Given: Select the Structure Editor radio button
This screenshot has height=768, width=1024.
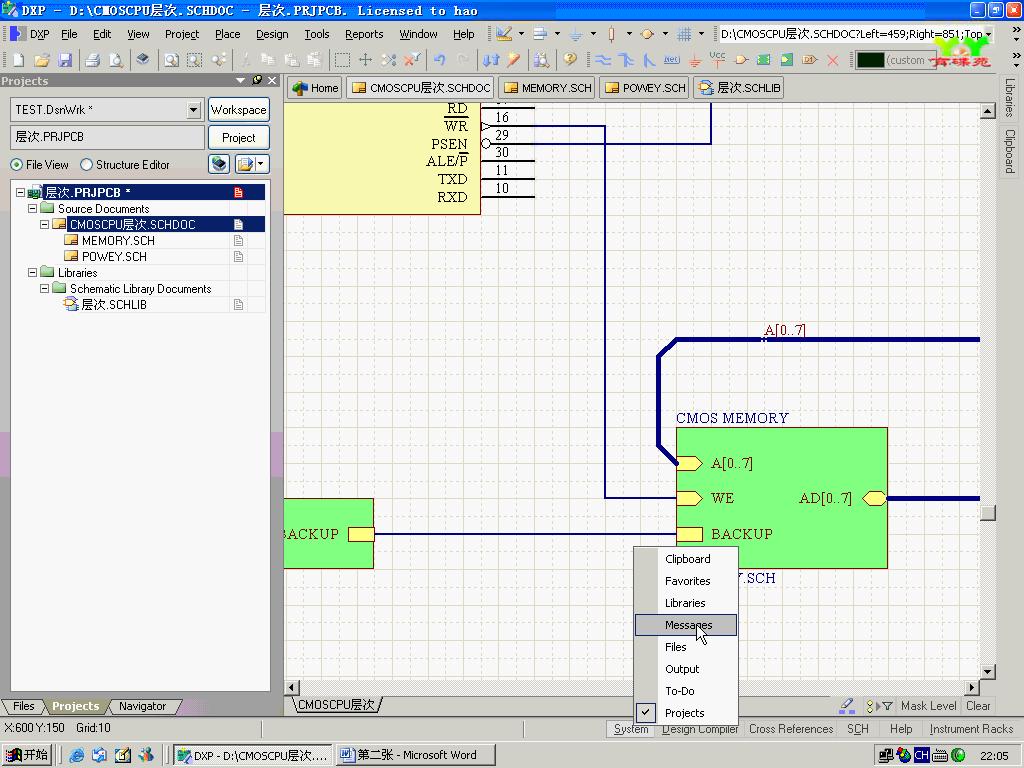Looking at the screenshot, I should tap(86, 165).
